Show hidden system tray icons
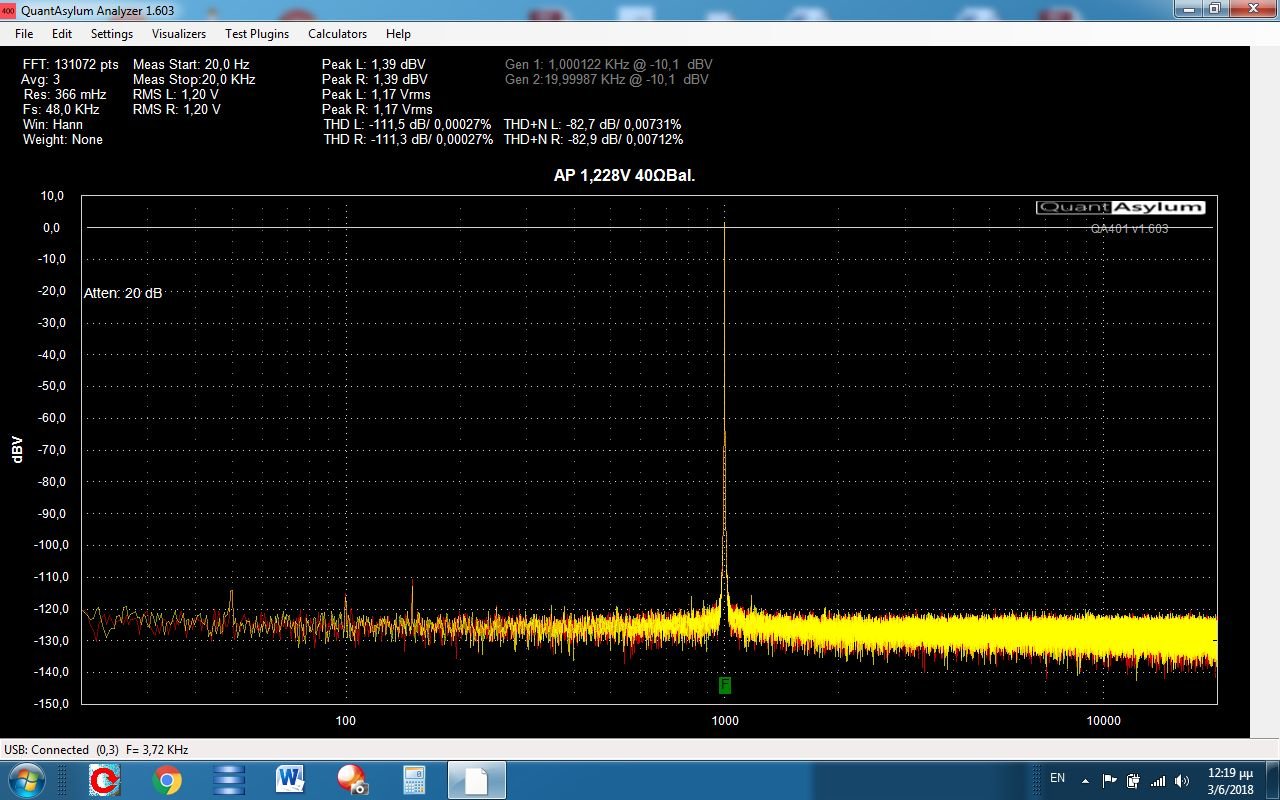 coord(1085,780)
